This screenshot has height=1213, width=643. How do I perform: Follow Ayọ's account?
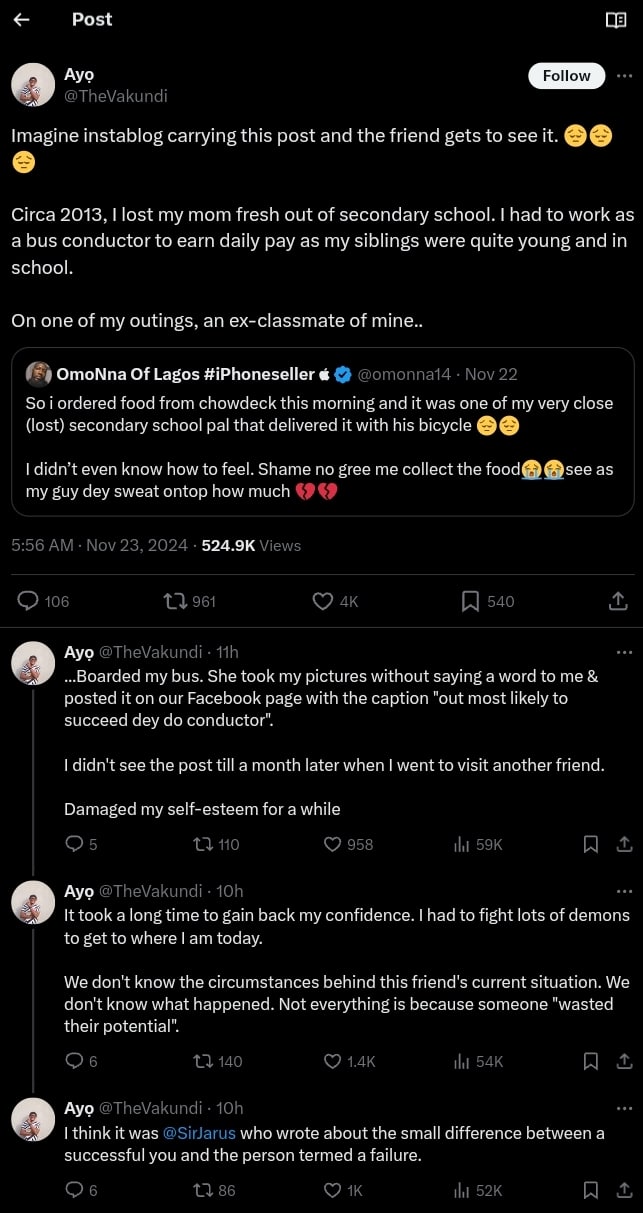tap(566, 76)
